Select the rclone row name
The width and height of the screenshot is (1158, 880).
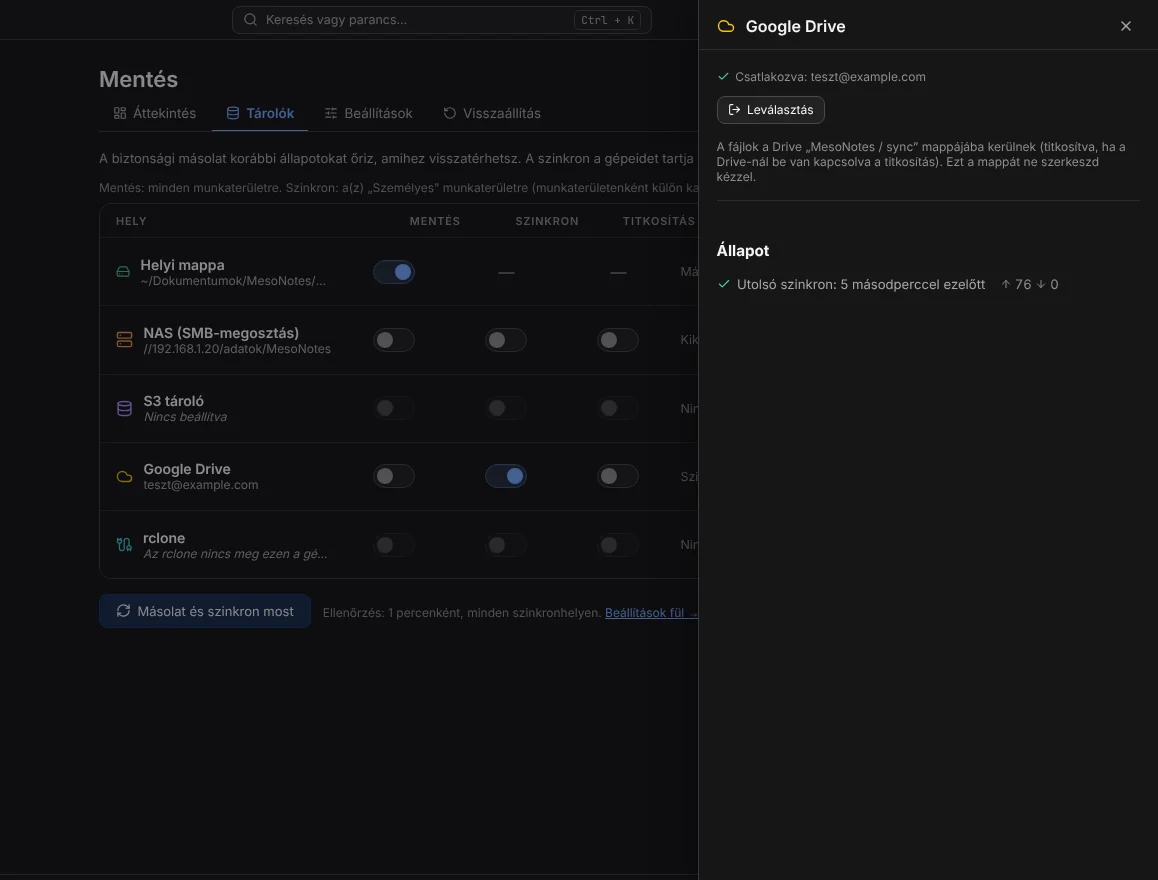164,538
